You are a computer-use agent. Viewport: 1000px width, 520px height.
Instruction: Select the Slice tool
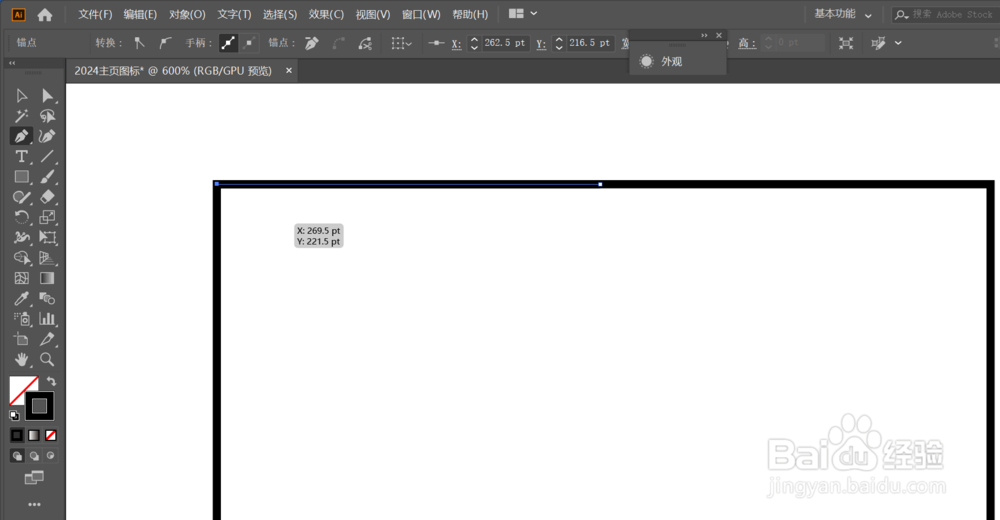[x=47, y=339]
